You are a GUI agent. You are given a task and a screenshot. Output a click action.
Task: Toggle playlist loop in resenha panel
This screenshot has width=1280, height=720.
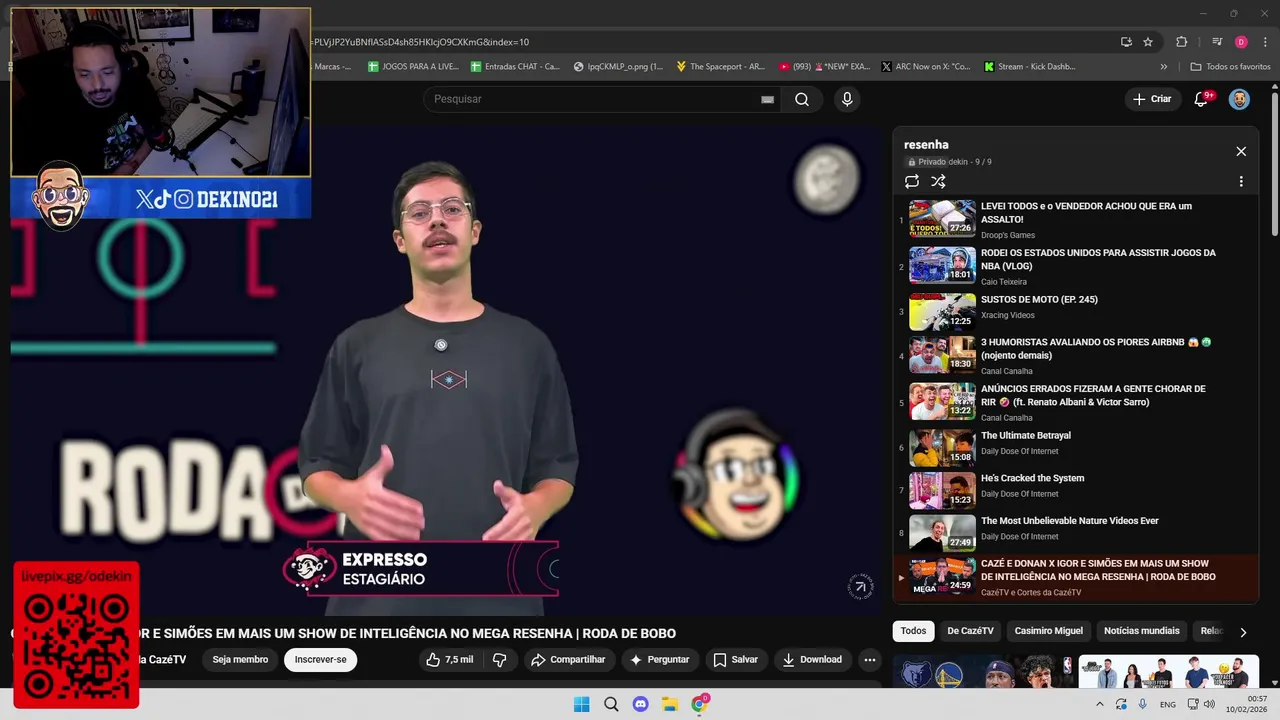912,181
